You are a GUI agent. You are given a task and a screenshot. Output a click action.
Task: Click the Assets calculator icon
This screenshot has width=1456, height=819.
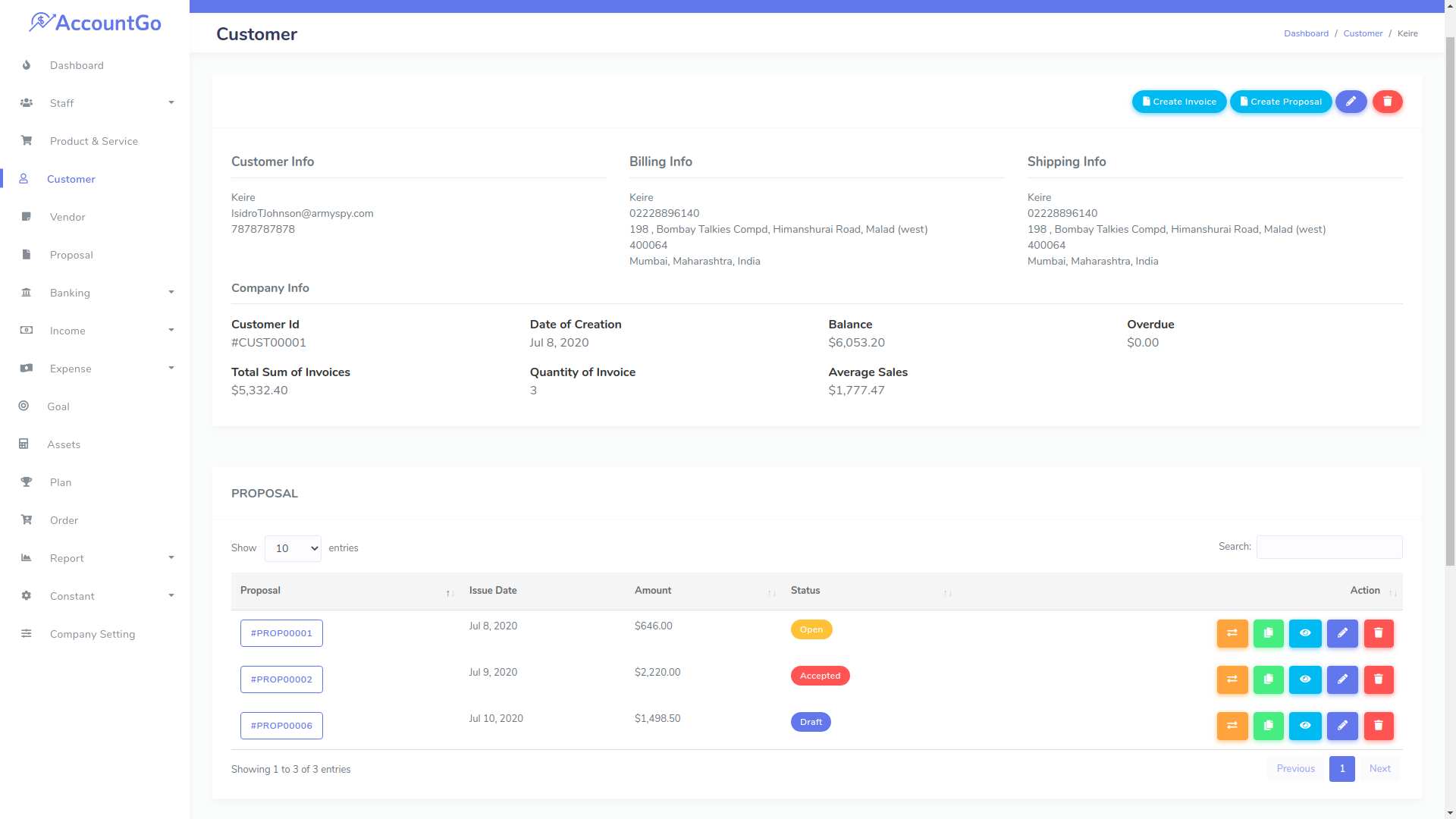tap(24, 444)
